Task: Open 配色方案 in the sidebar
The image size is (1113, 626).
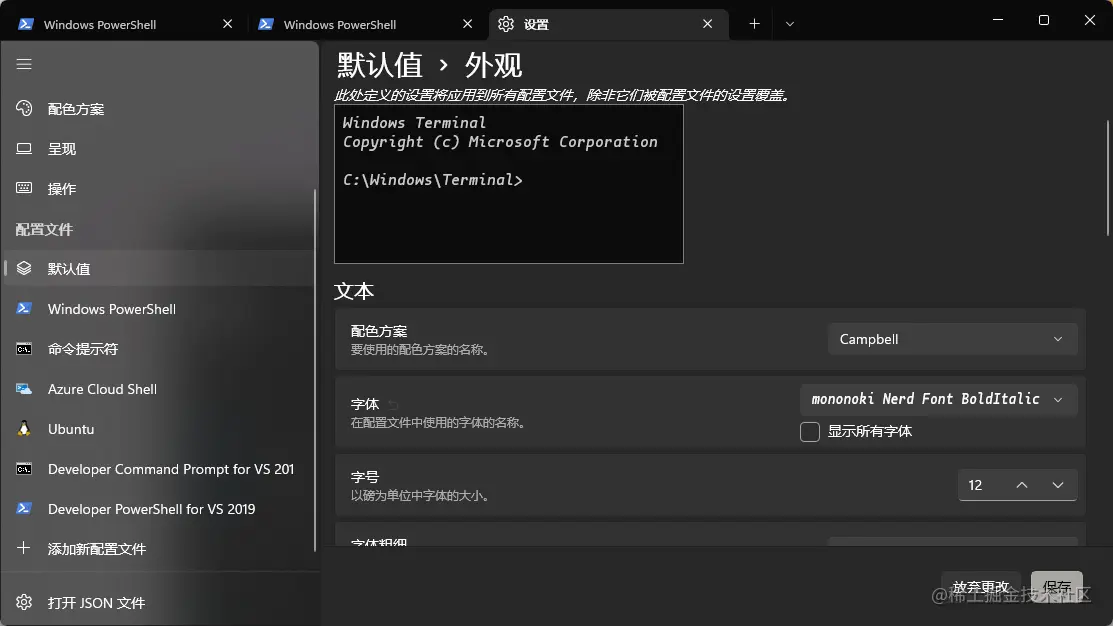Action: point(159,109)
